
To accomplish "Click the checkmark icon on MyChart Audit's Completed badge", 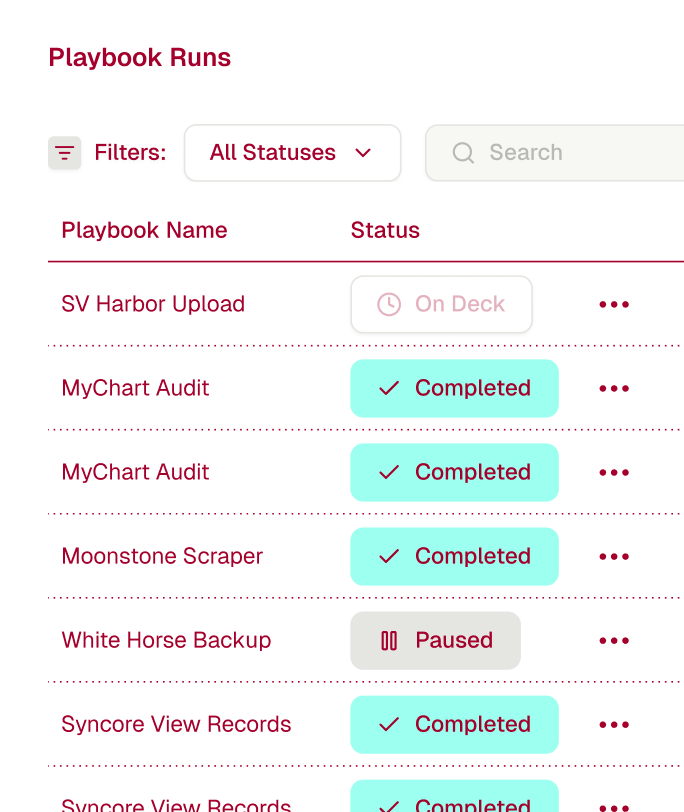I will pyautogui.click(x=390, y=388).
